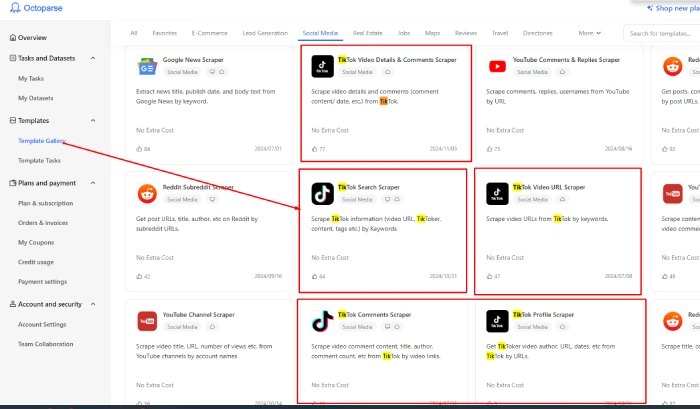Click Social Media tag on TikTok Video URL Scraper
The image size is (700, 409).
pyautogui.click(x=532, y=199)
